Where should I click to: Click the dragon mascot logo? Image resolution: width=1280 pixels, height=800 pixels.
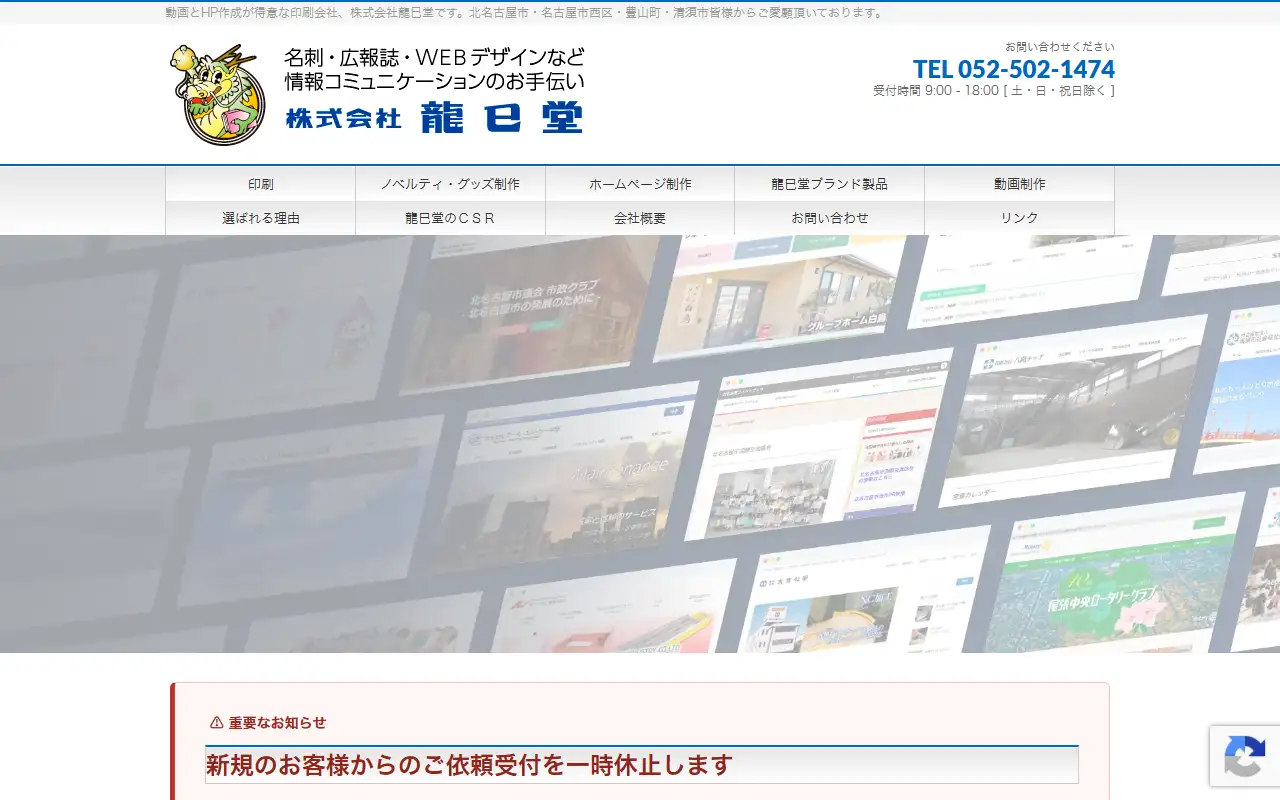point(217,94)
